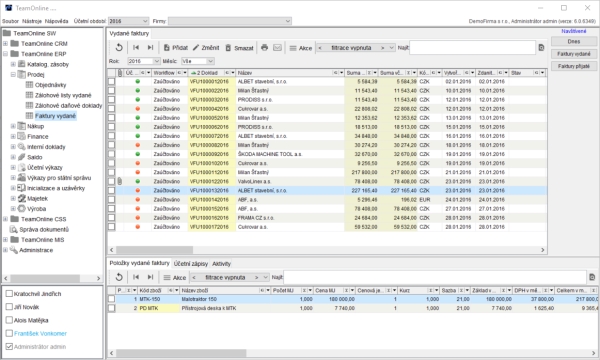Click the Dnes button
This screenshot has height=360, width=600.
click(x=574, y=41)
